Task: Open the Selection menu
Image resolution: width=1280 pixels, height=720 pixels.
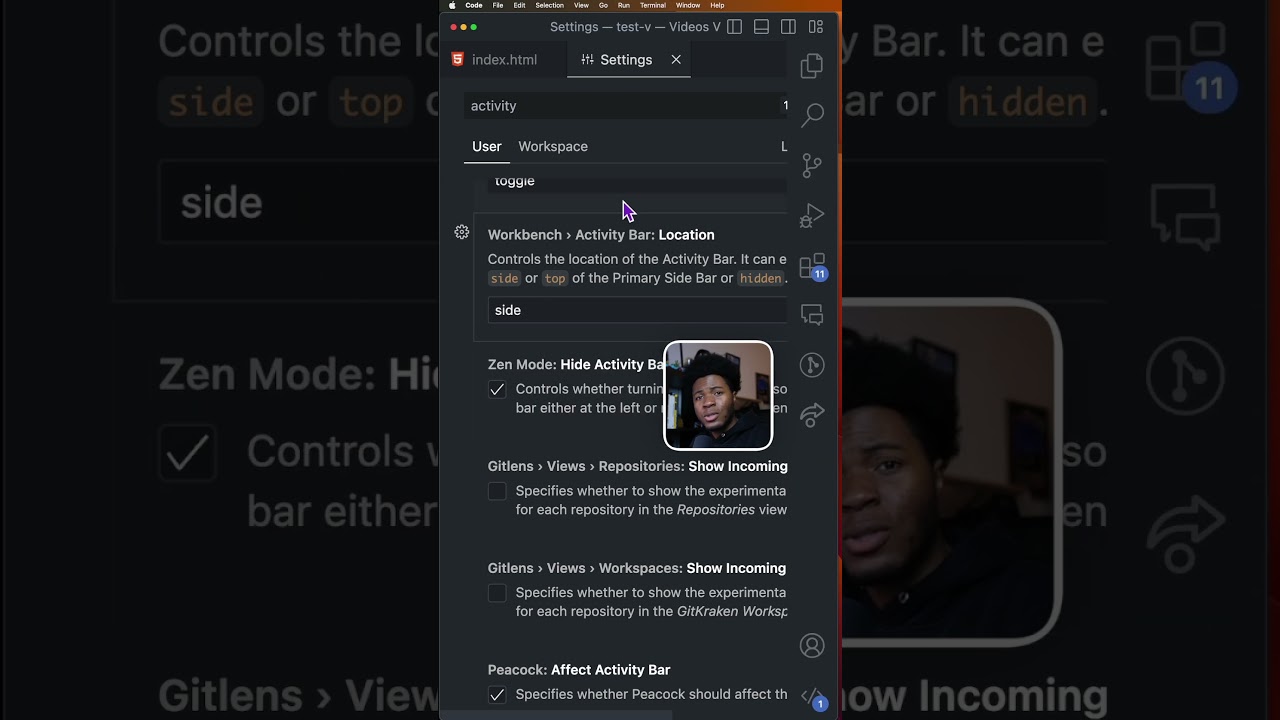Action: pos(549,5)
